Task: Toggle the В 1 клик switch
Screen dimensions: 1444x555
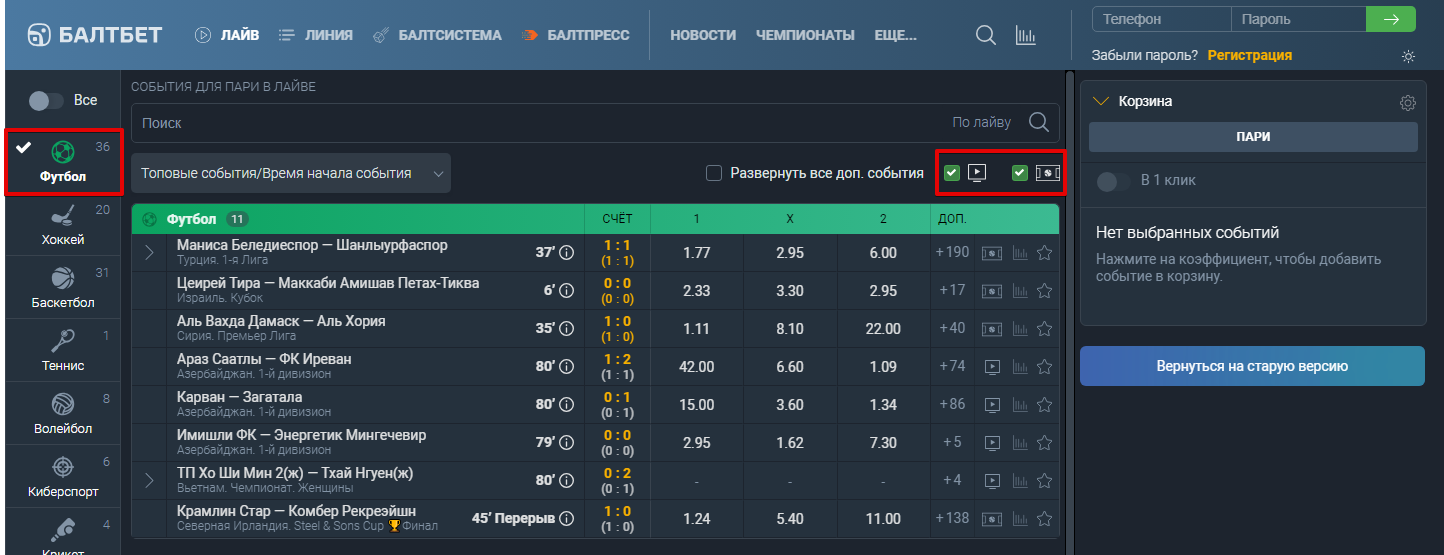Action: pos(1110,181)
